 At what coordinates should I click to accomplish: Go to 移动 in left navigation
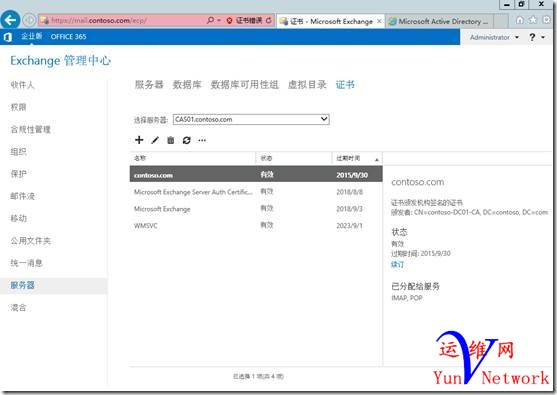(x=18, y=218)
